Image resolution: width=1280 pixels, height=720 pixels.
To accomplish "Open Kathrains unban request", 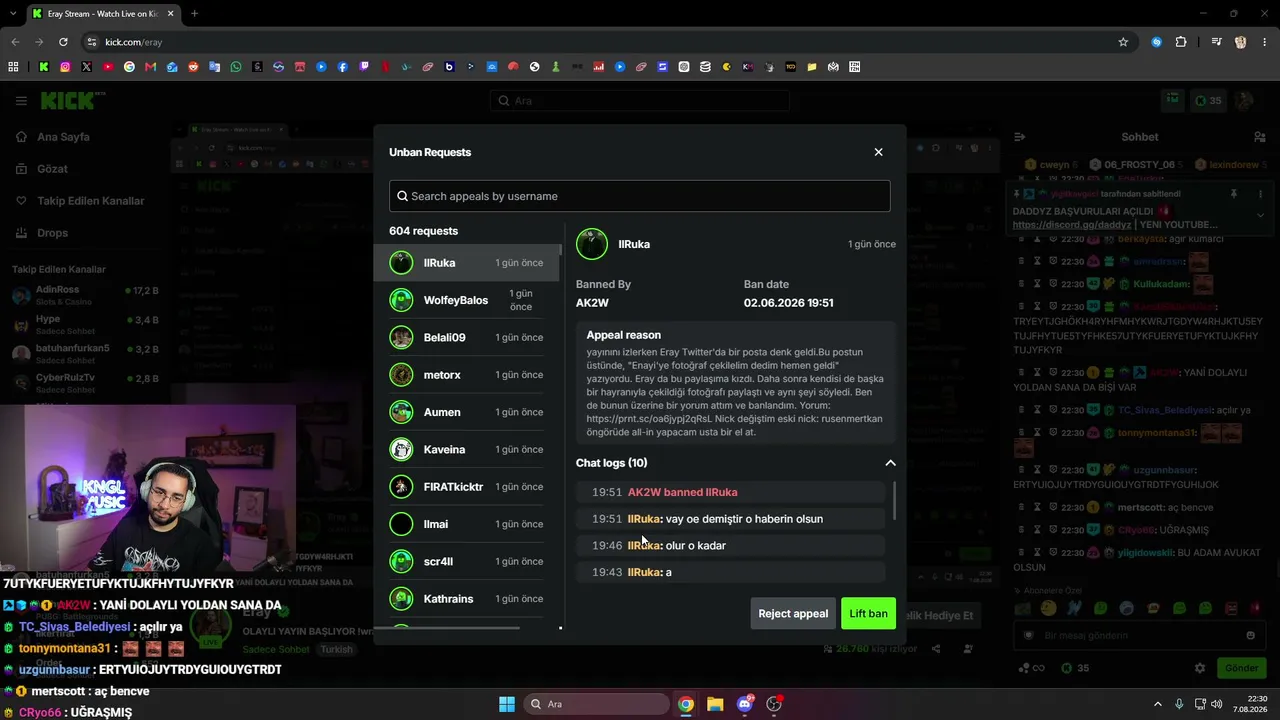I will (x=467, y=599).
